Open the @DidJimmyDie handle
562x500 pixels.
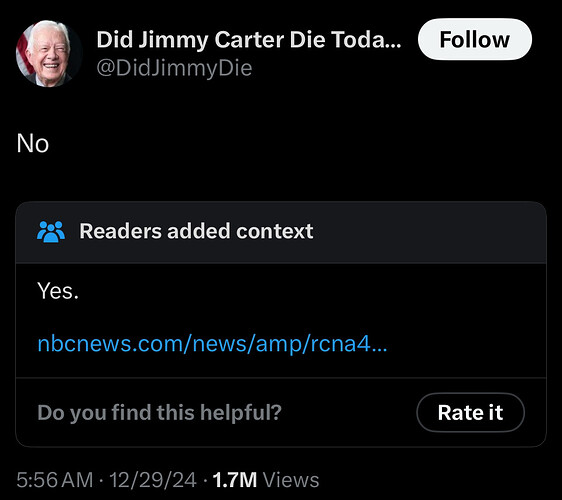[174, 68]
